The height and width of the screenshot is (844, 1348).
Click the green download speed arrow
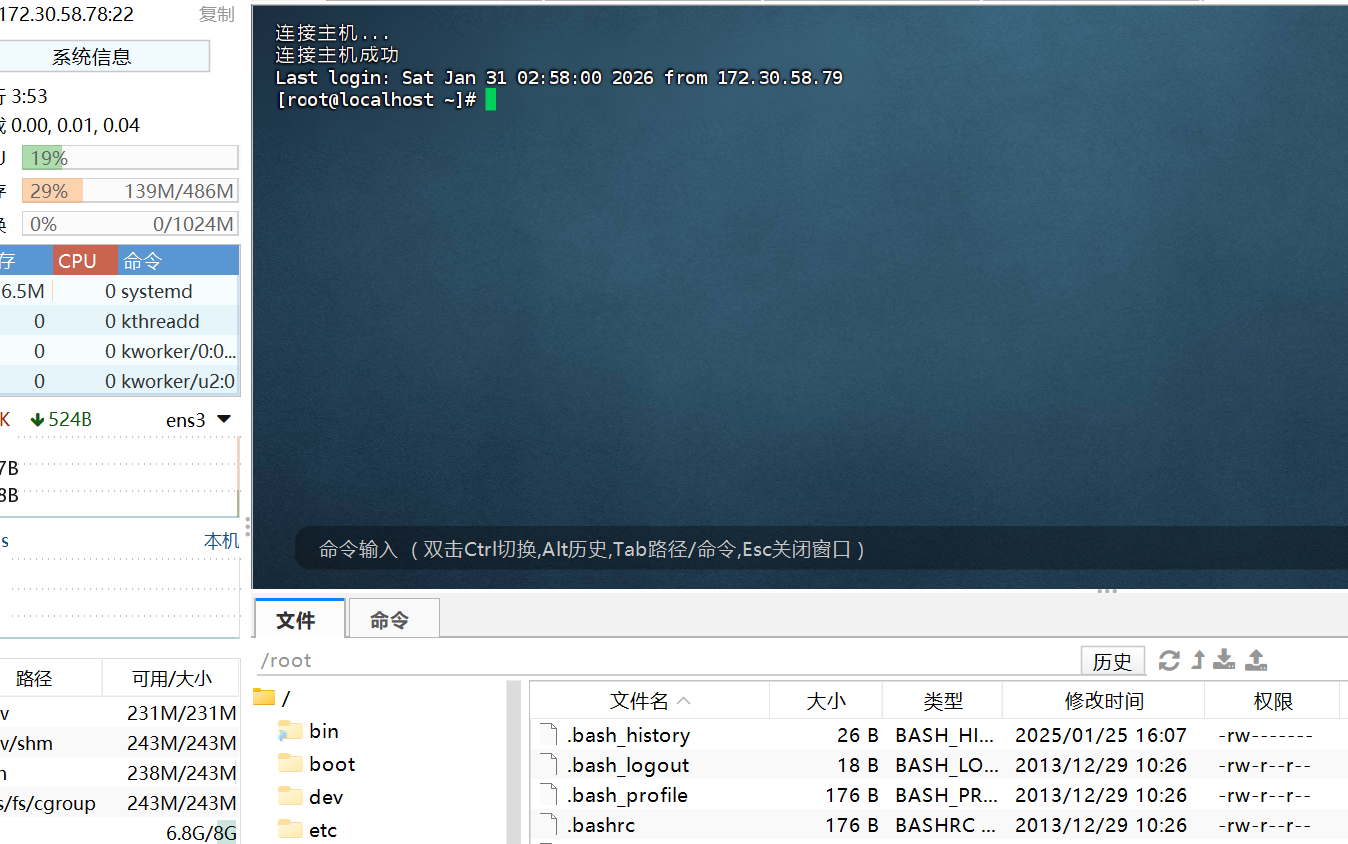[38, 420]
